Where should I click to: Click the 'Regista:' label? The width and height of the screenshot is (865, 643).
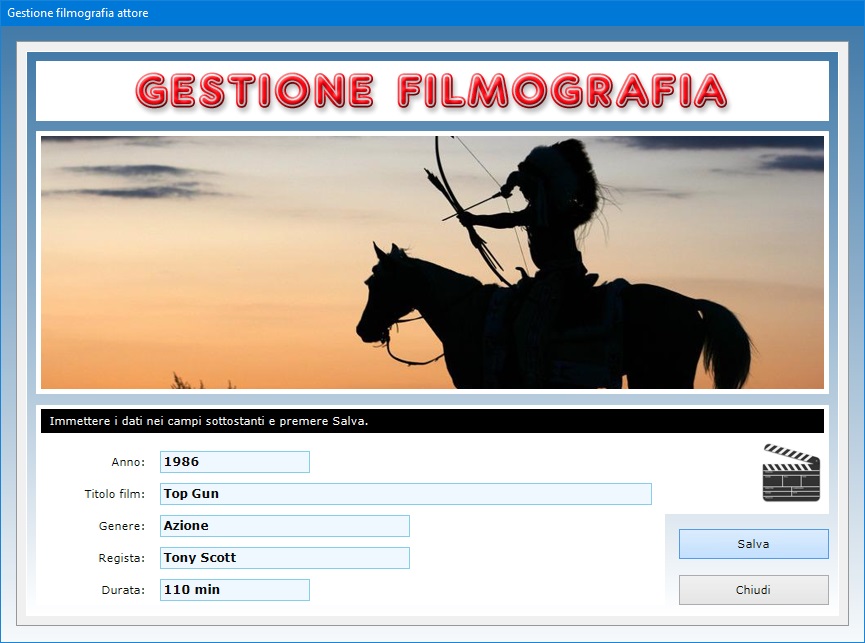pyautogui.click(x=122, y=558)
